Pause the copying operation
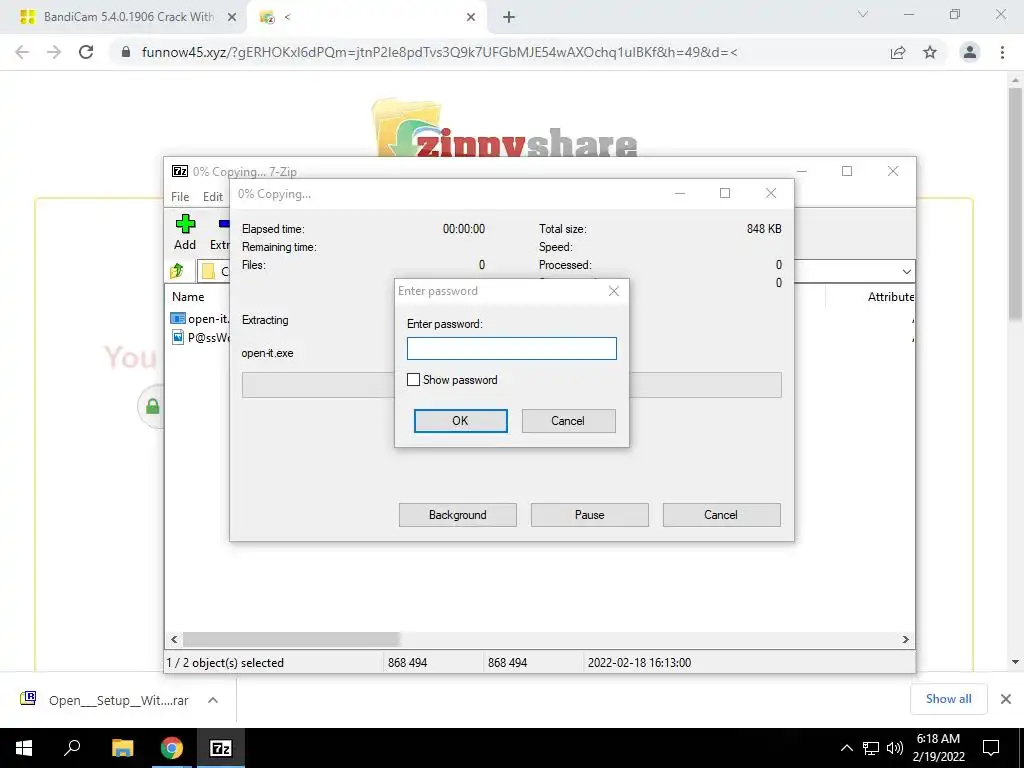 pyautogui.click(x=590, y=515)
